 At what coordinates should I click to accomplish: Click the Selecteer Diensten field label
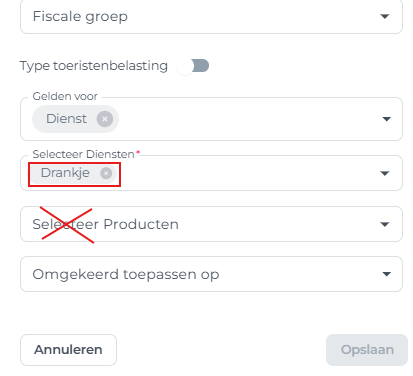coord(83,154)
